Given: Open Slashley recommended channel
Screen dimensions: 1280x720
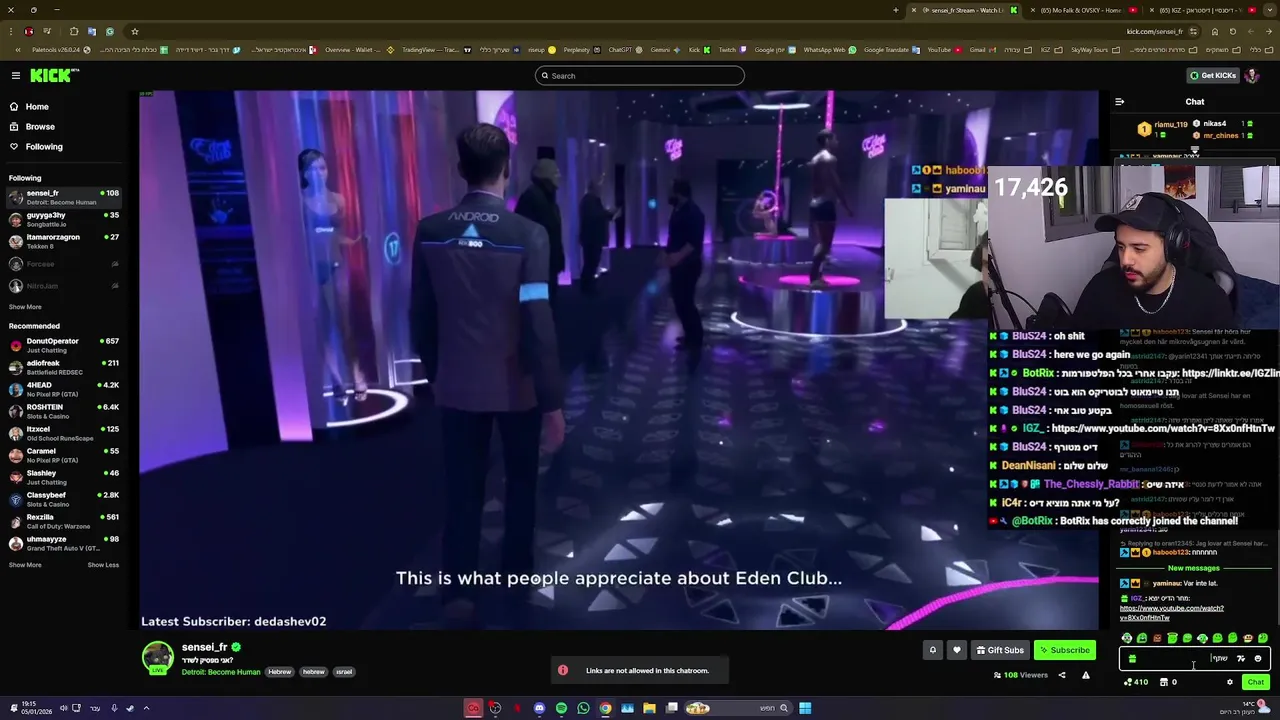Looking at the screenshot, I should coord(64,477).
